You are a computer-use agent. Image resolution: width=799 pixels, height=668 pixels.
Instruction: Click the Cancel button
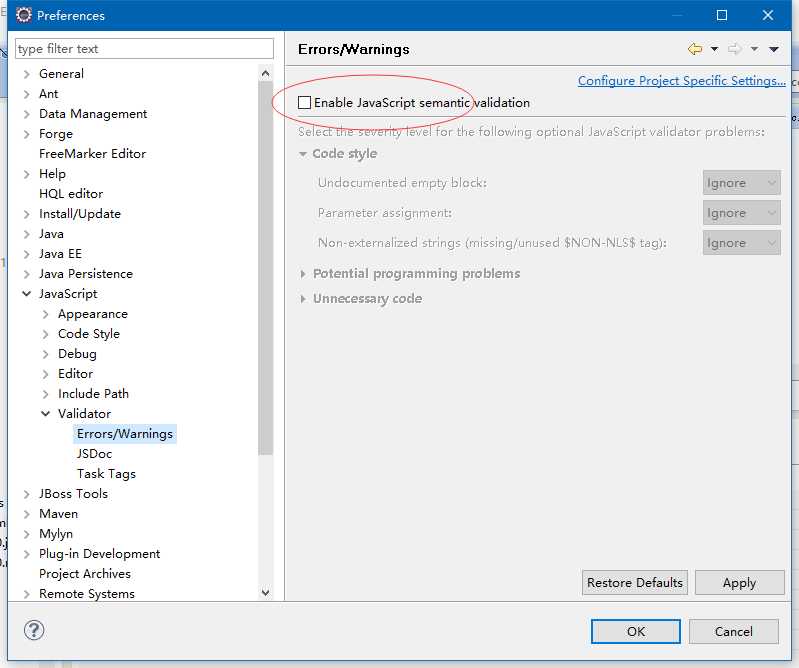click(734, 631)
